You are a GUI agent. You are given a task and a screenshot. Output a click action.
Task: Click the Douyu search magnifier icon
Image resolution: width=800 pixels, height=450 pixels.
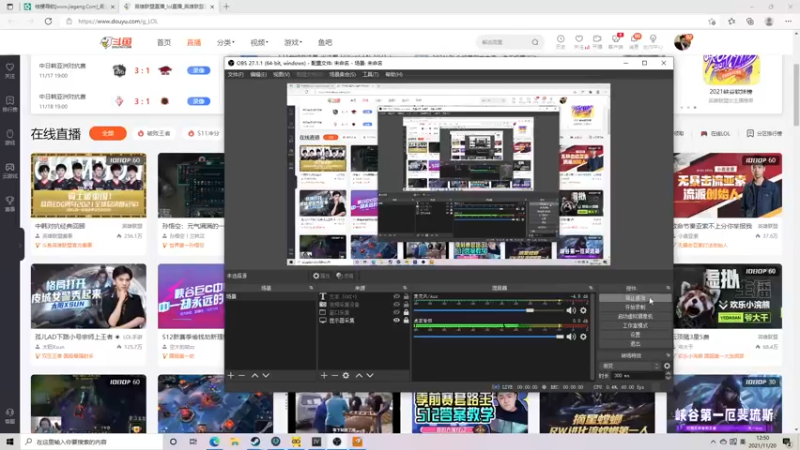point(535,42)
